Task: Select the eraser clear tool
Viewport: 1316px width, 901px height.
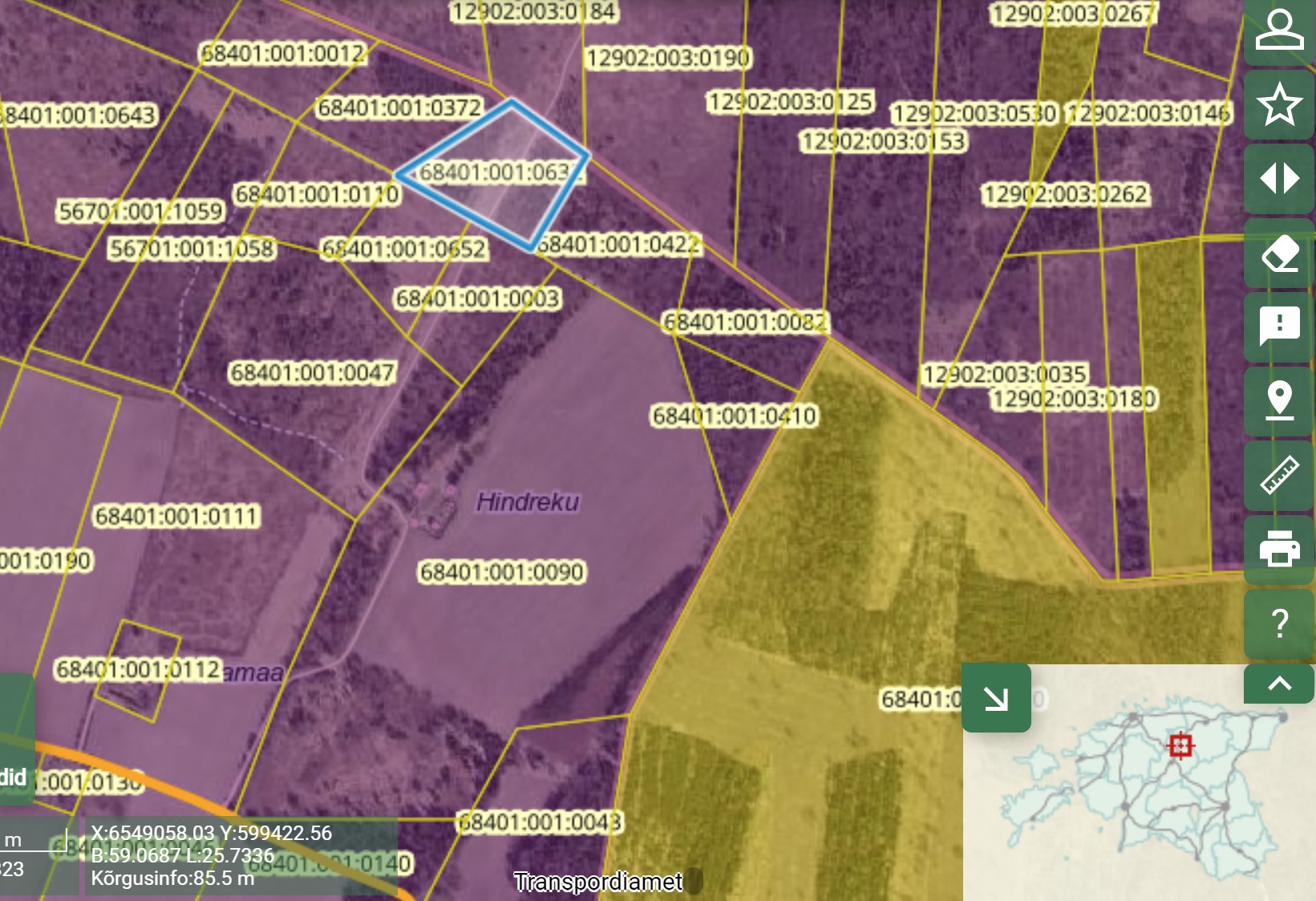Action: 1279,254
